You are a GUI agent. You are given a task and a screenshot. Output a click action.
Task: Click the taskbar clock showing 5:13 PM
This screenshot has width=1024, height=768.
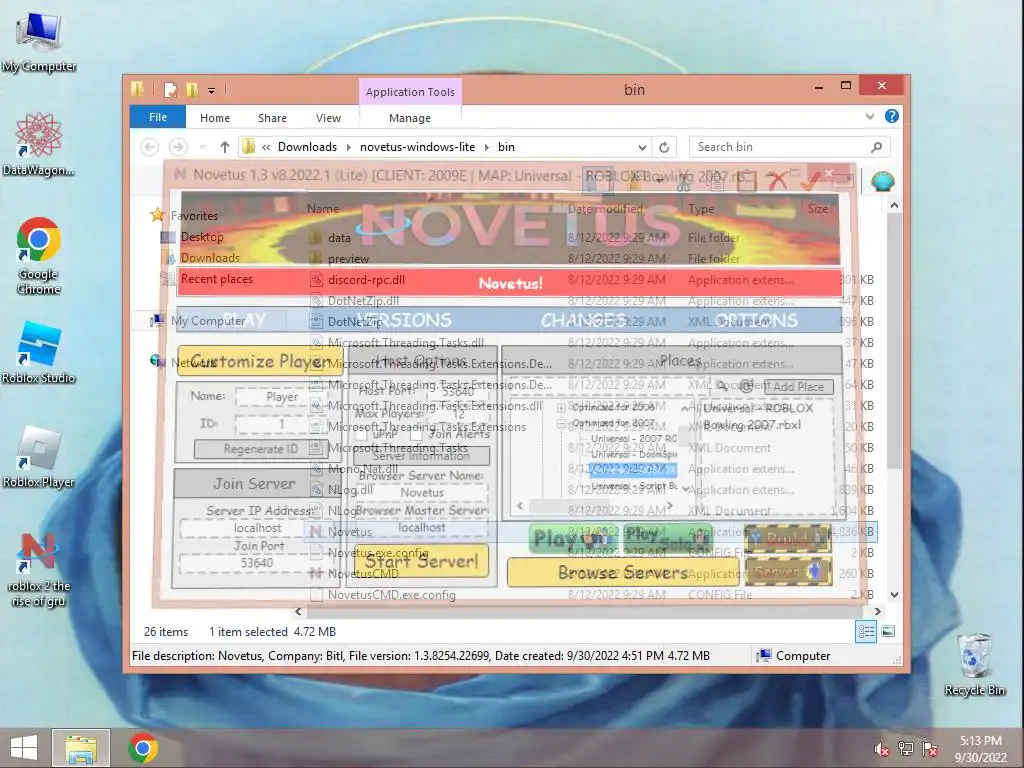(x=980, y=749)
